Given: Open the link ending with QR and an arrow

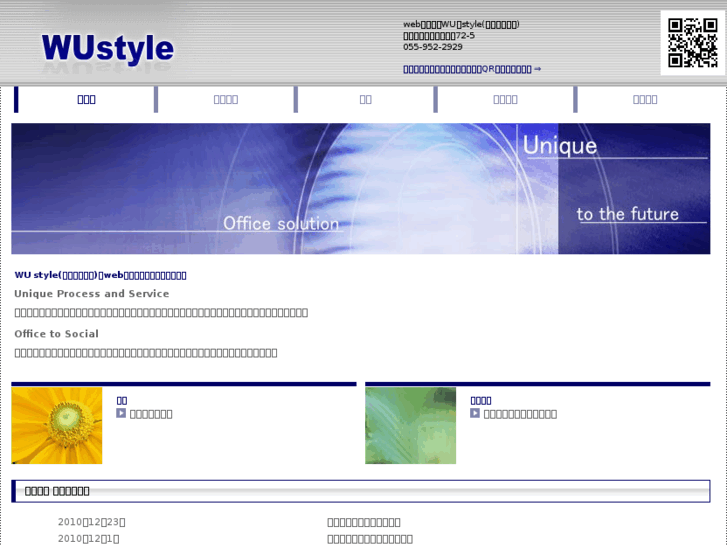Looking at the screenshot, I should pos(472,69).
